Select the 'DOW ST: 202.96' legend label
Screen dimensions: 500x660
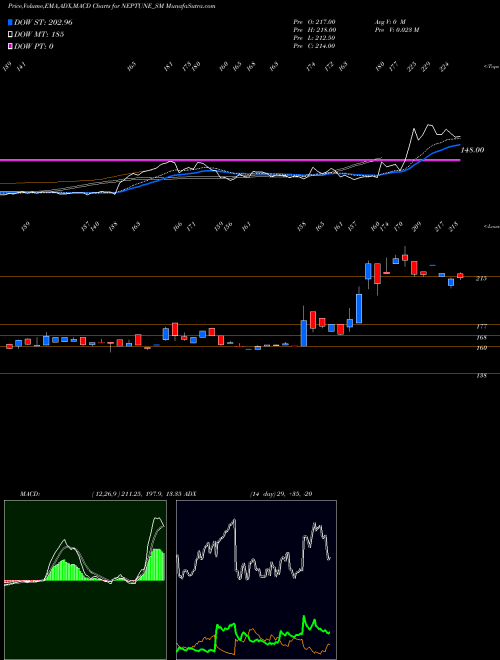(43, 23)
